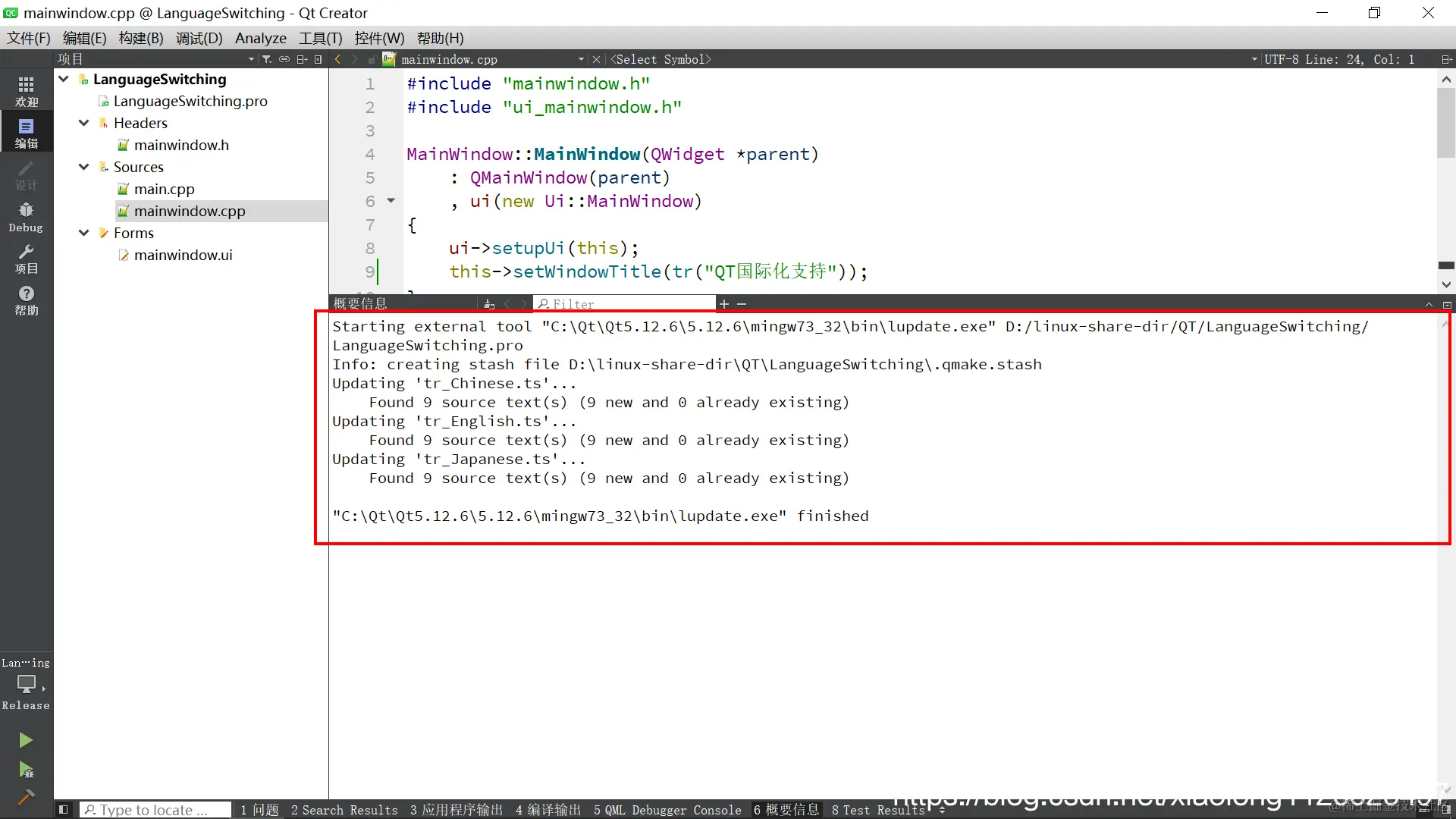Collapse the Sources folder
Viewport: 1456px width, 819px height.
(x=84, y=167)
